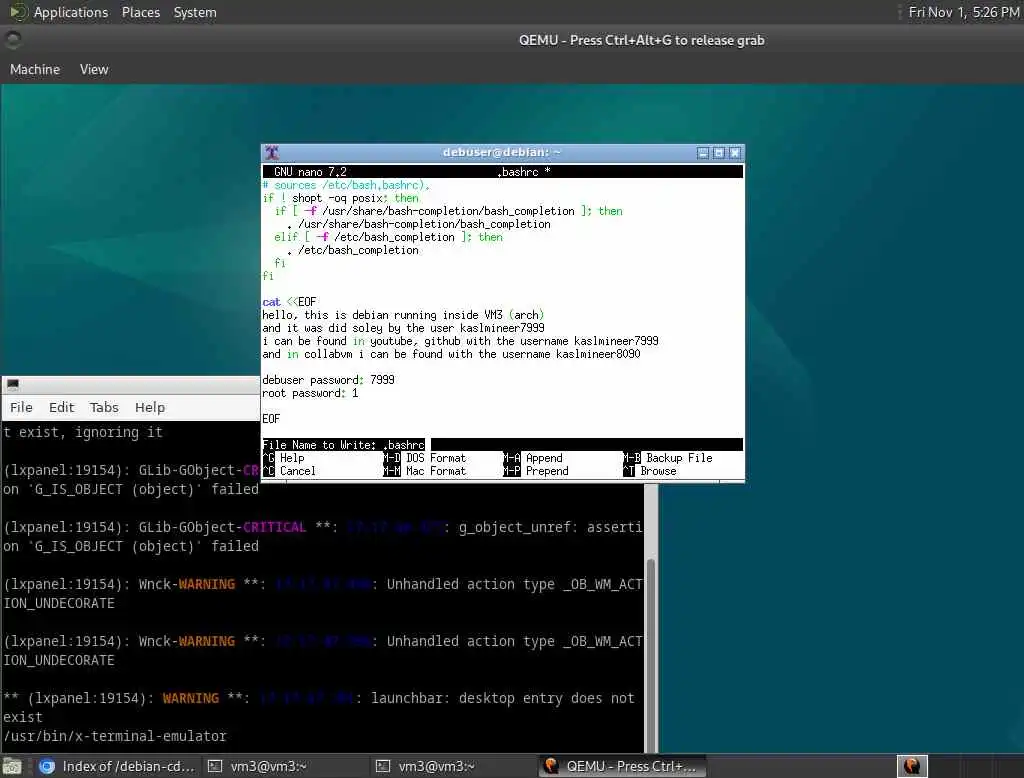
Task: Minimize the debuser@debian terminal window
Action: point(703,153)
